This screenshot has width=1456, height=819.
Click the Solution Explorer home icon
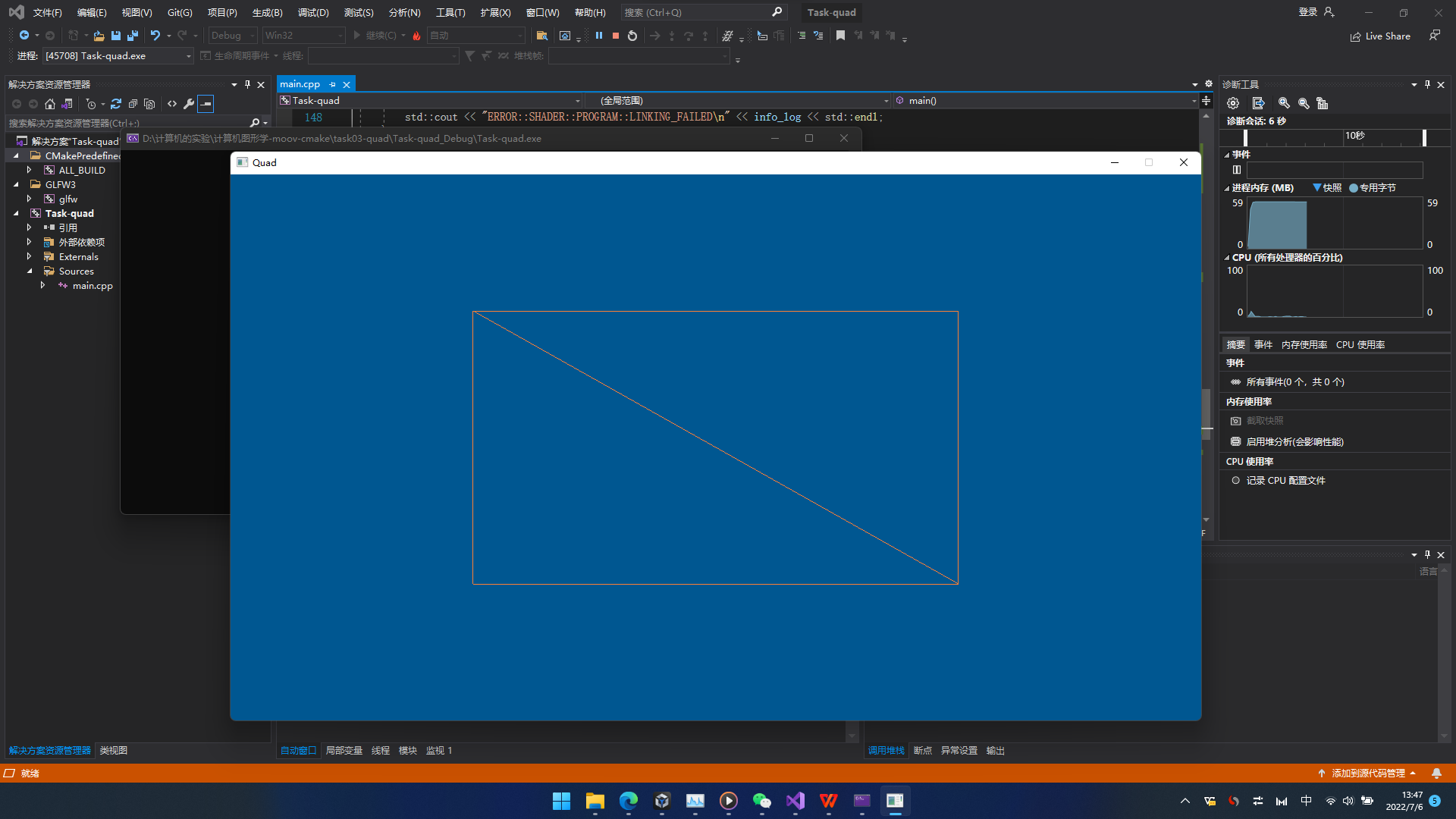pyautogui.click(x=50, y=104)
